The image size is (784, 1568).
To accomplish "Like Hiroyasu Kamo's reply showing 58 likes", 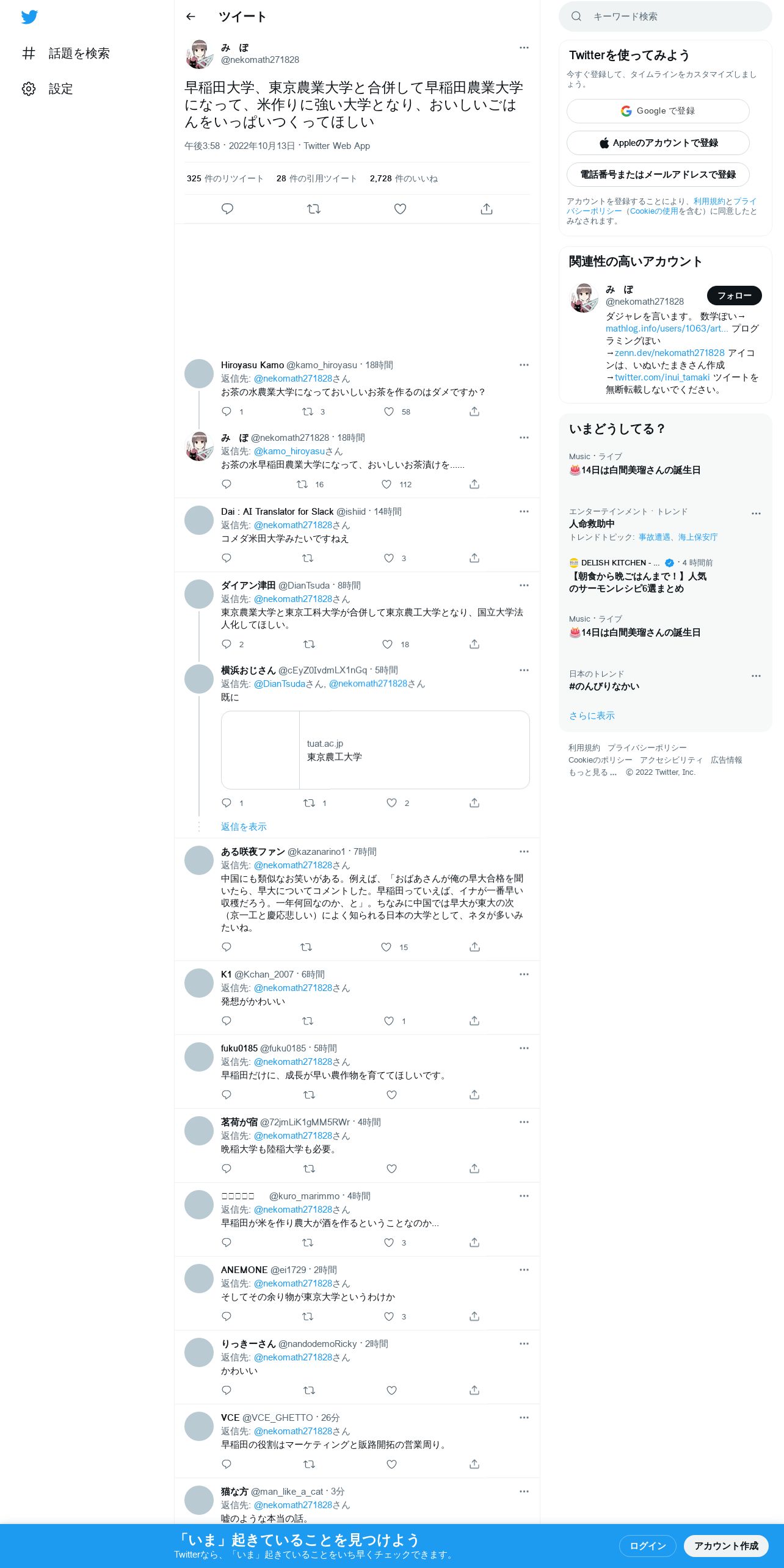I will pos(389,412).
